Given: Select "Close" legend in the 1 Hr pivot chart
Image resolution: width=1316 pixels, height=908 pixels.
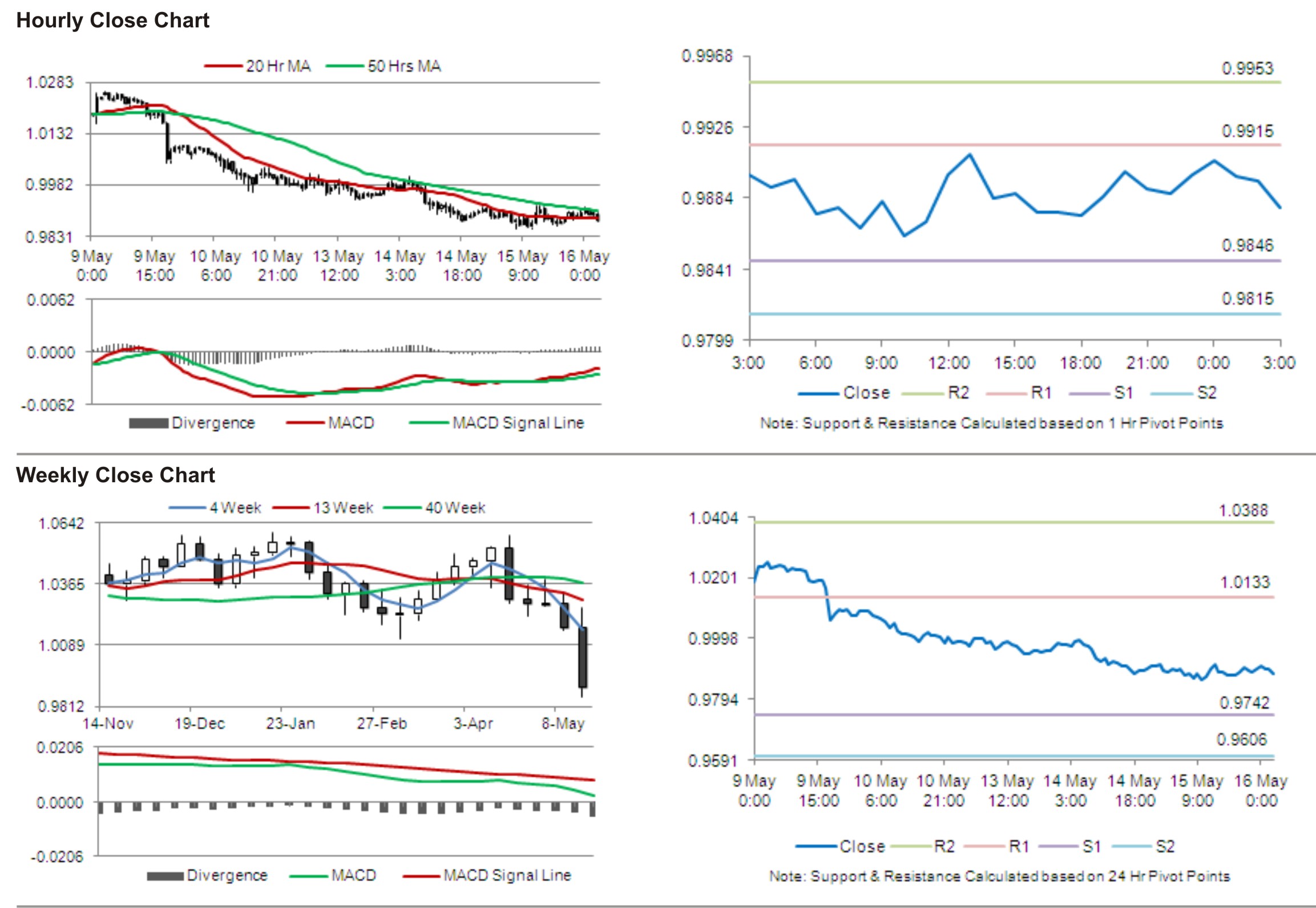Looking at the screenshot, I should pyautogui.click(x=866, y=393).
